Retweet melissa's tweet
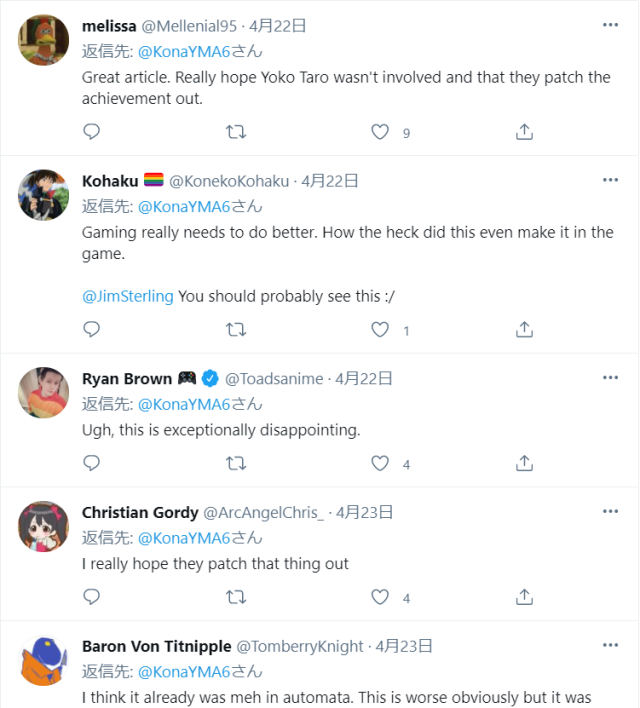640x708 pixels. [x=236, y=131]
